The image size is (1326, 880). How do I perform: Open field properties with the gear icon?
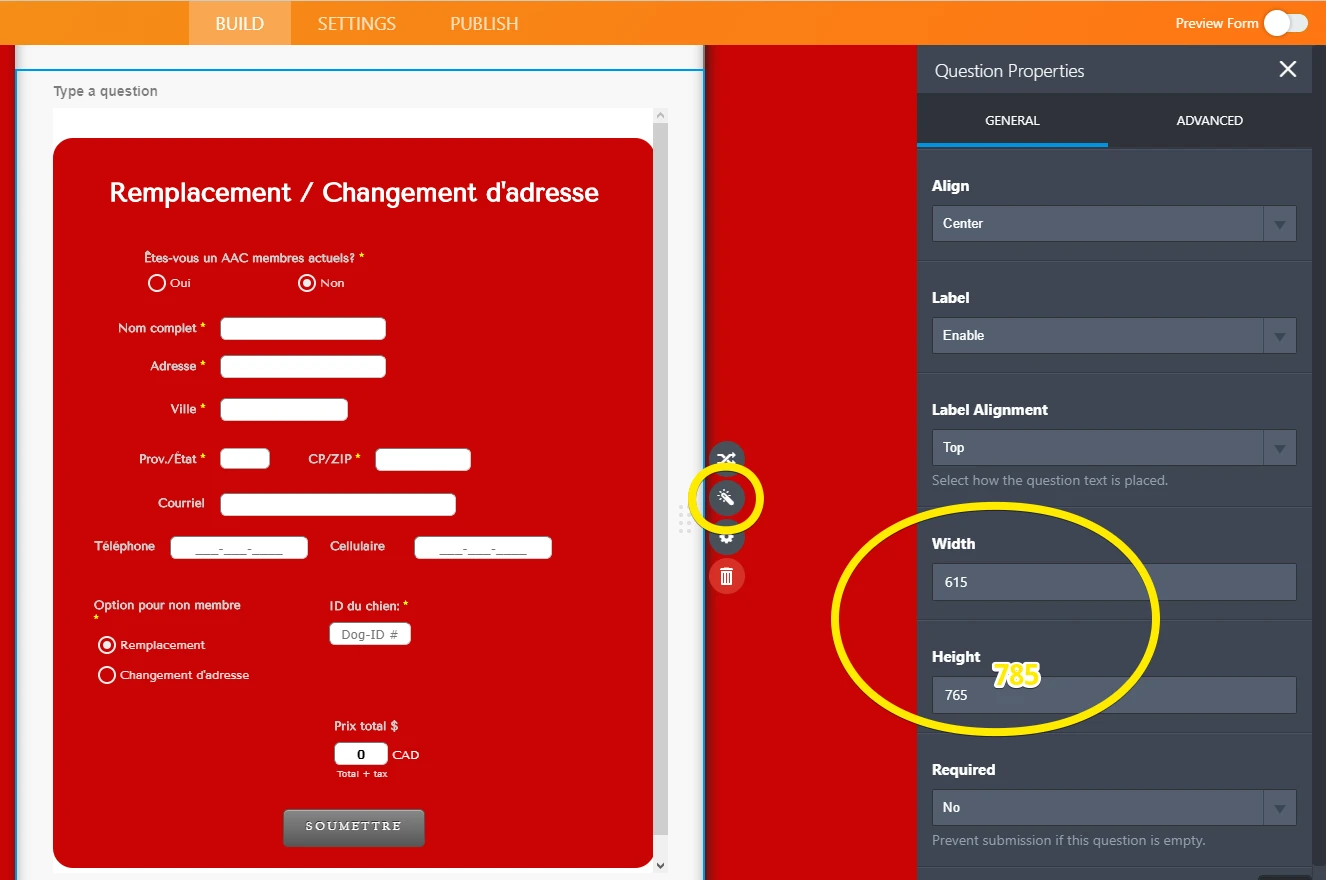pos(727,537)
